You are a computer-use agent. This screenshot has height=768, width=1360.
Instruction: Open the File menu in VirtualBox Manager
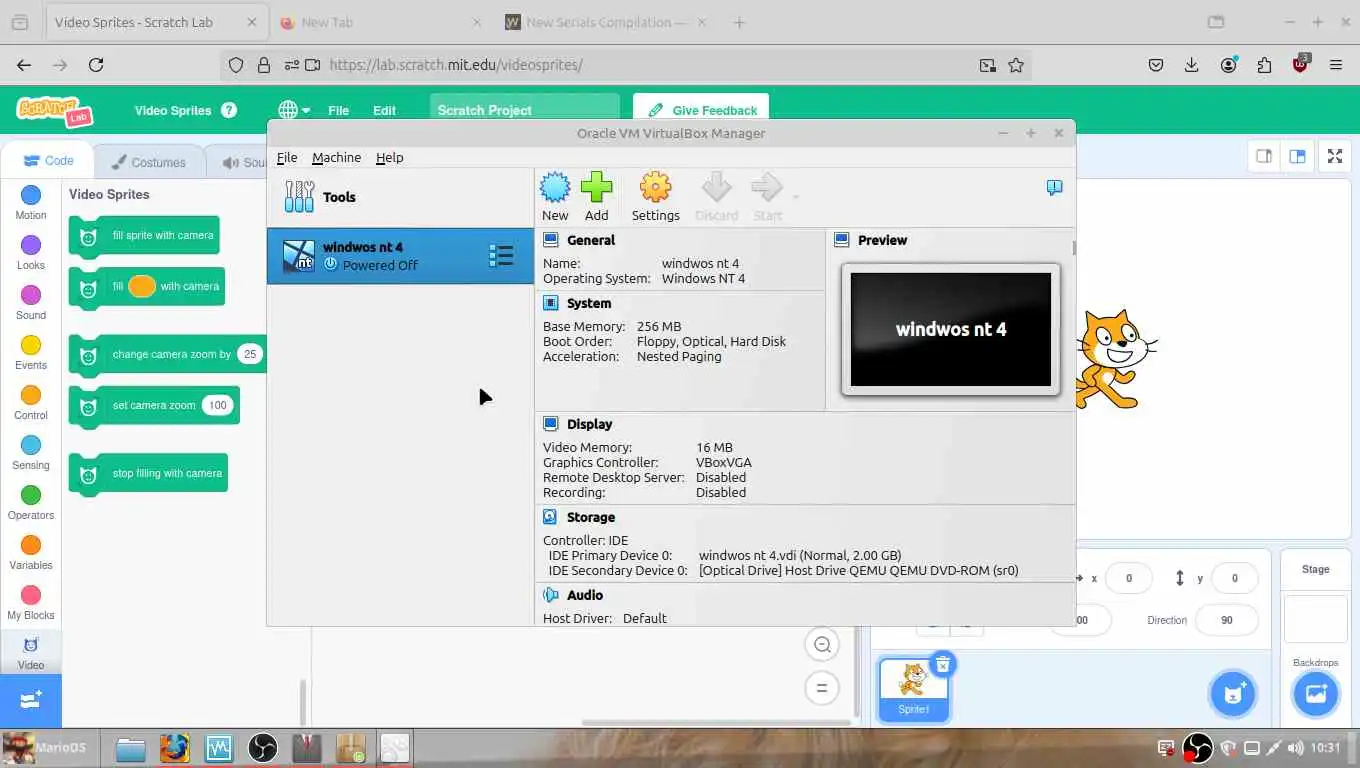(x=287, y=157)
